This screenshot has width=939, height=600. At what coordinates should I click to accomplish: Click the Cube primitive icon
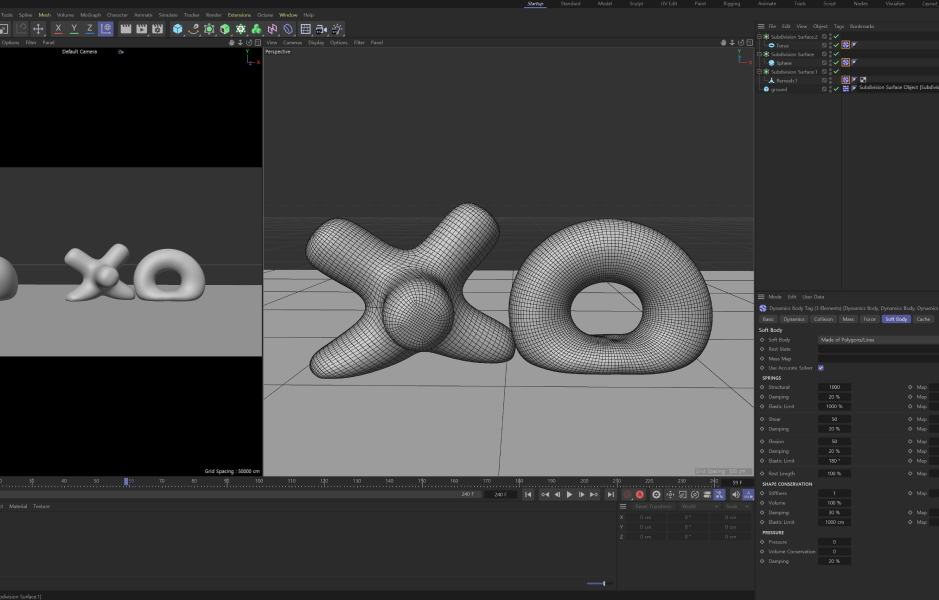177,29
